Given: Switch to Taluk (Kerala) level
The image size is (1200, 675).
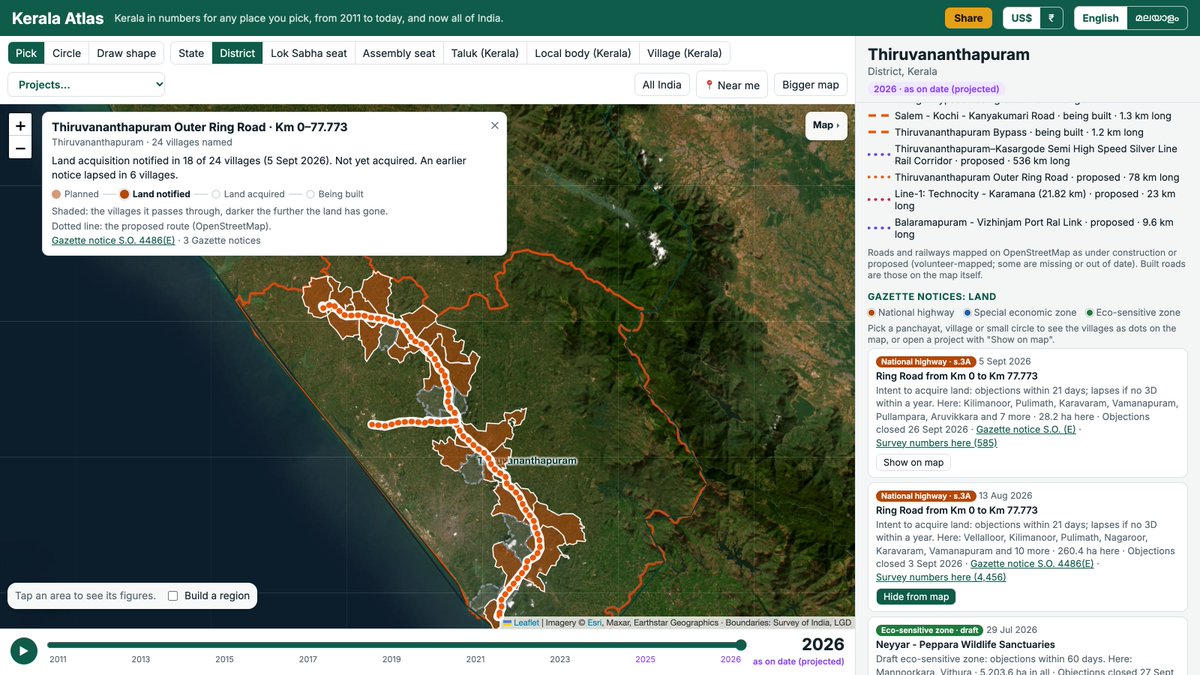Looking at the screenshot, I should [485, 53].
